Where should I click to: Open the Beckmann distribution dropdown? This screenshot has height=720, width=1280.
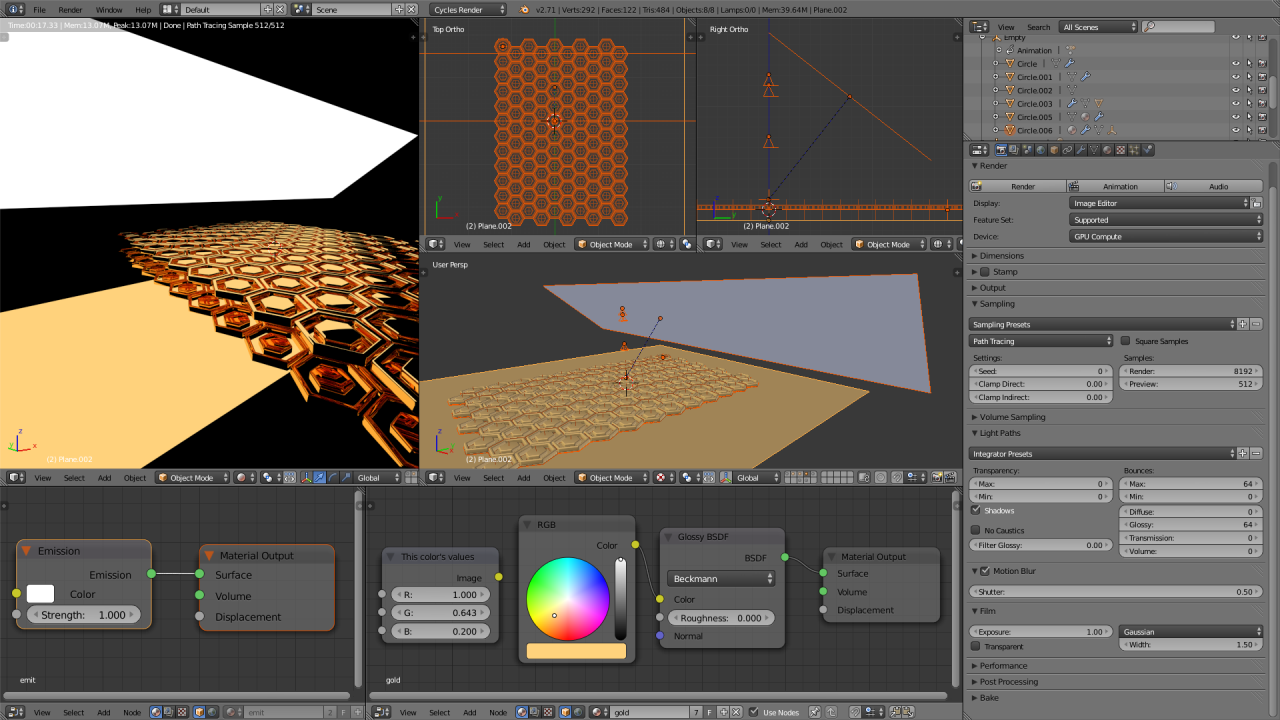[x=722, y=578]
